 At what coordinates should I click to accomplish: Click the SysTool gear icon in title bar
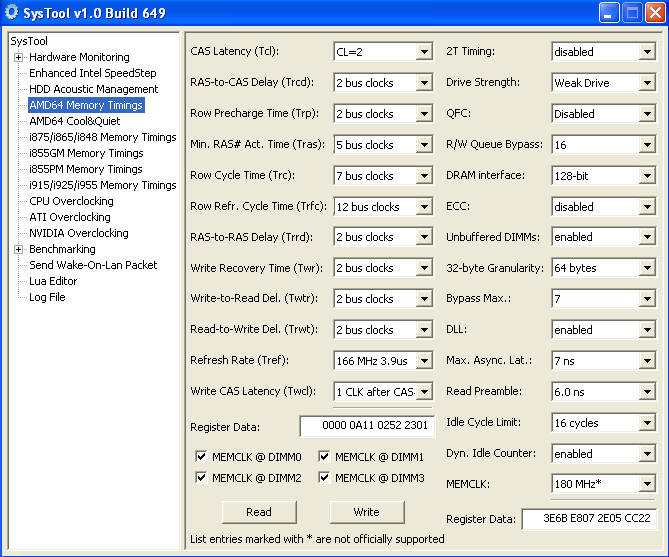(x=11, y=12)
